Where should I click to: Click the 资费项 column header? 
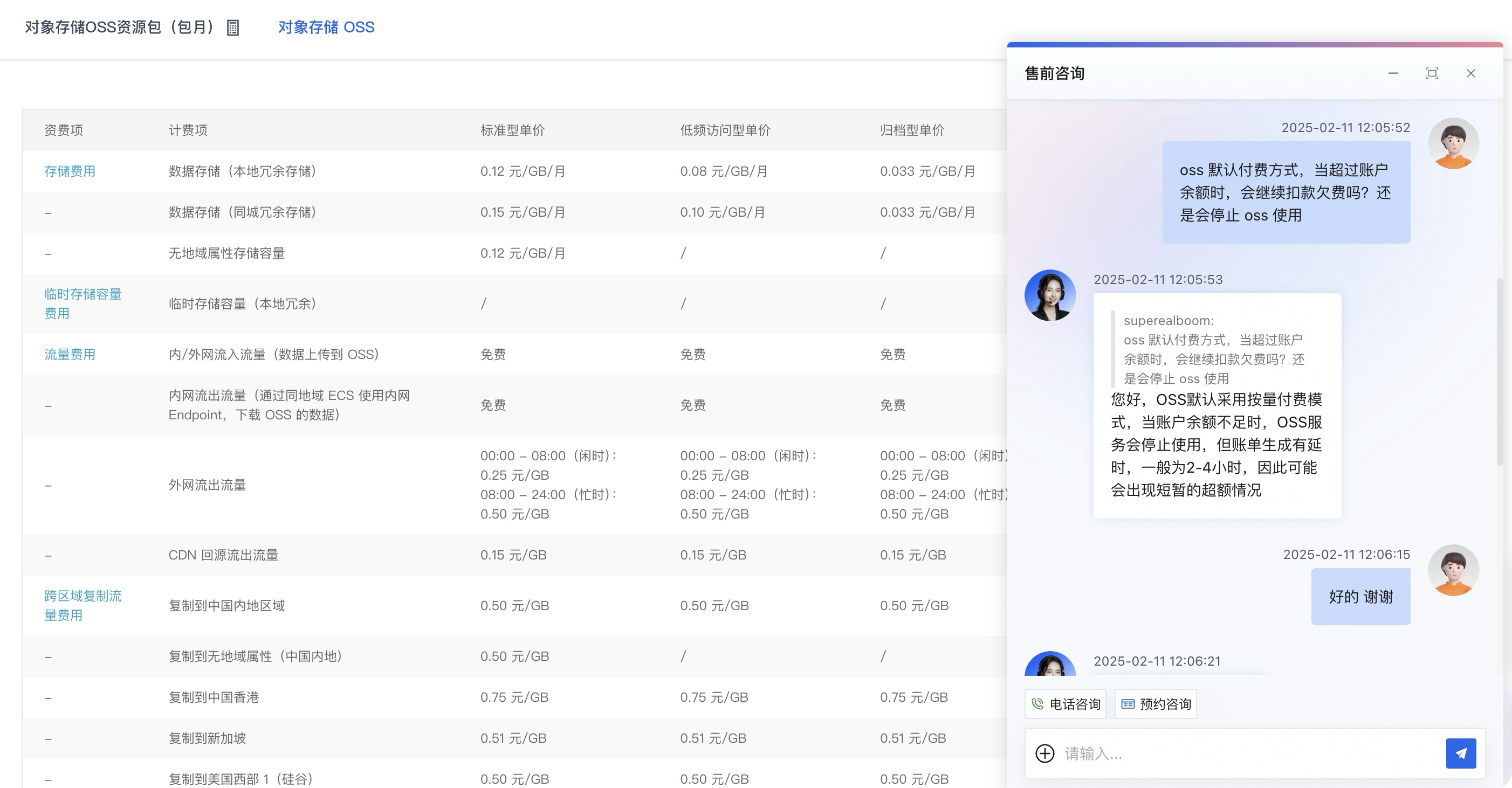pos(64,130)
